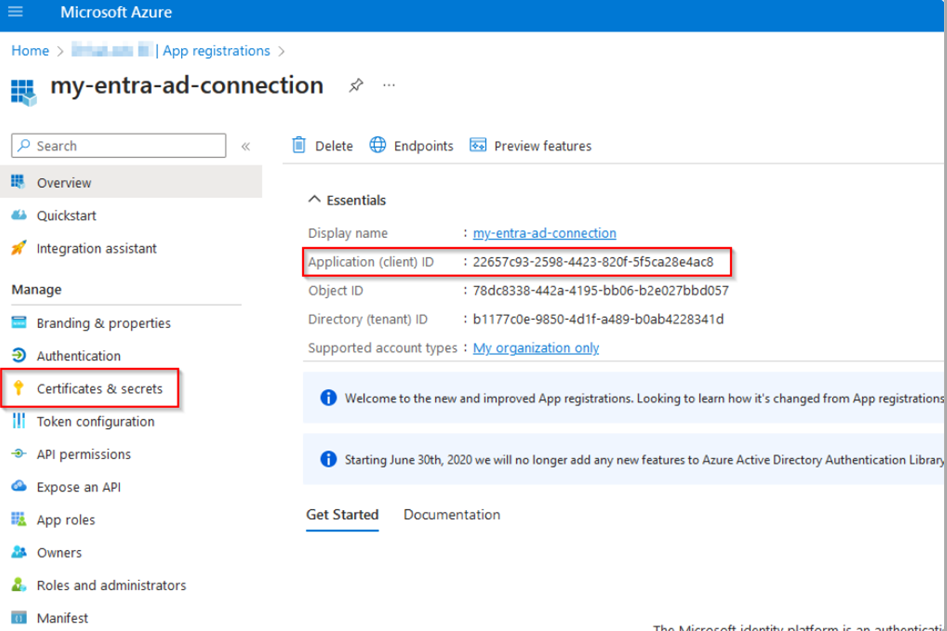Click the Endpoints globe icon

pos(378,145)
